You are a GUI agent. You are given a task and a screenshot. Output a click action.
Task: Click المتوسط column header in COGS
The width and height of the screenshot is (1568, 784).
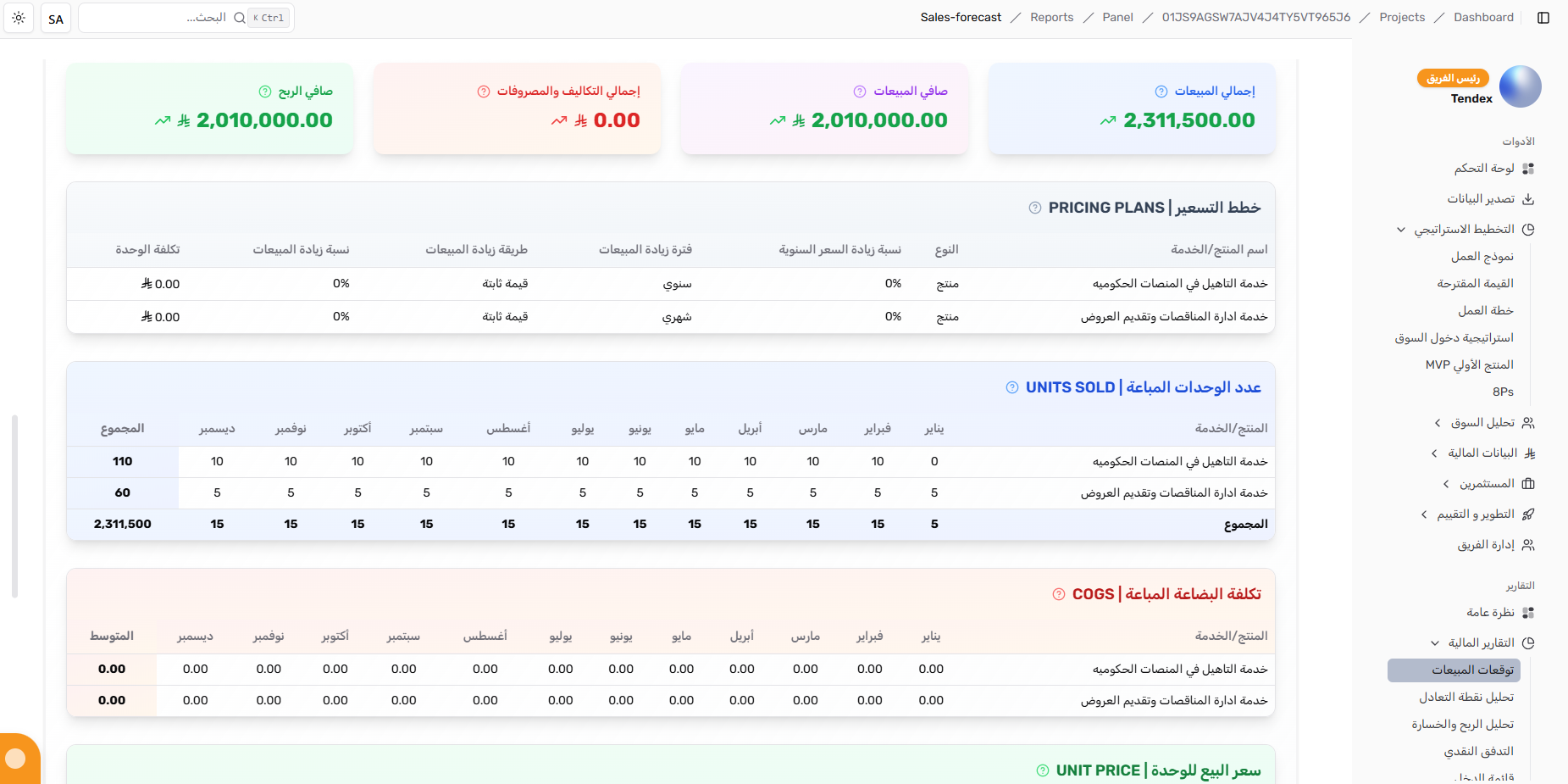(x=112, y=636)
